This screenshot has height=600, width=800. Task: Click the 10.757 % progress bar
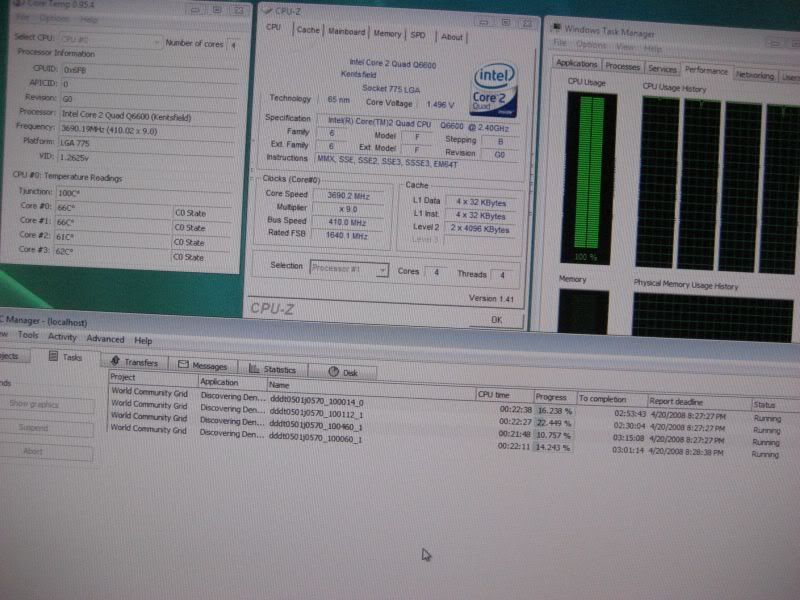[555, 435]
